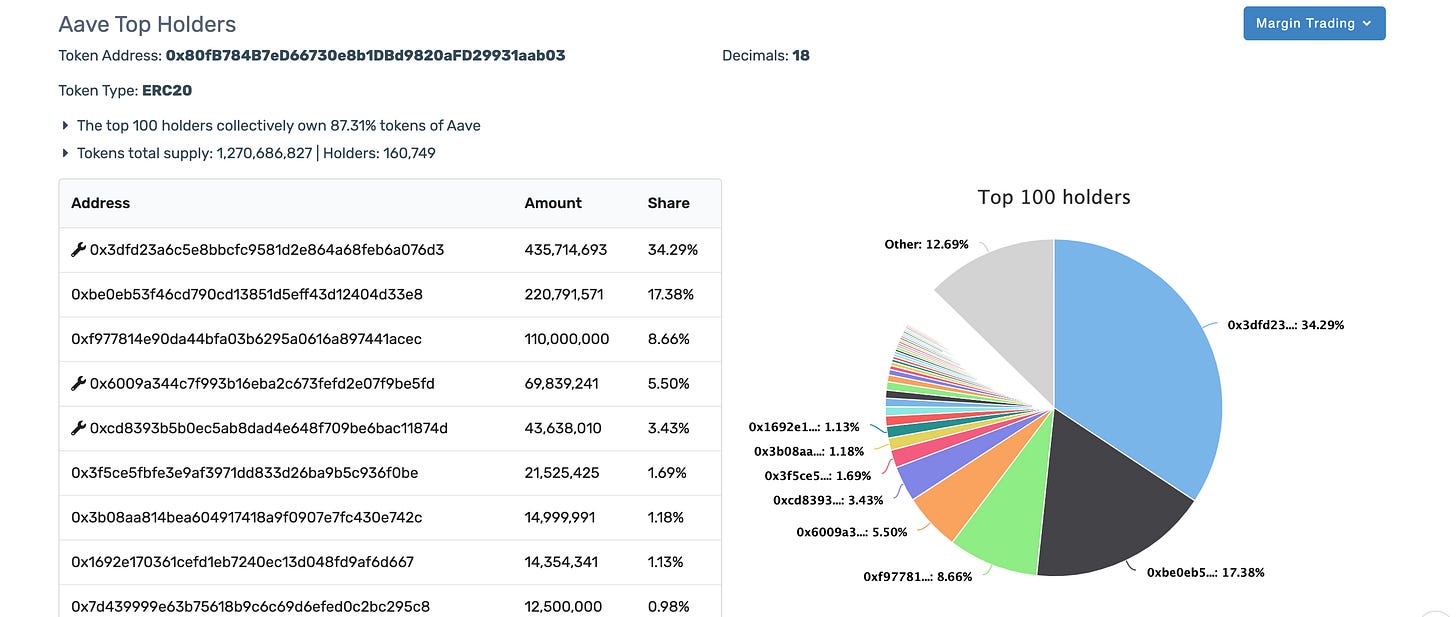Expand the top 100 holders bullet
Viewport: 1456px width, 617px height.
click(x=65, y=126)
